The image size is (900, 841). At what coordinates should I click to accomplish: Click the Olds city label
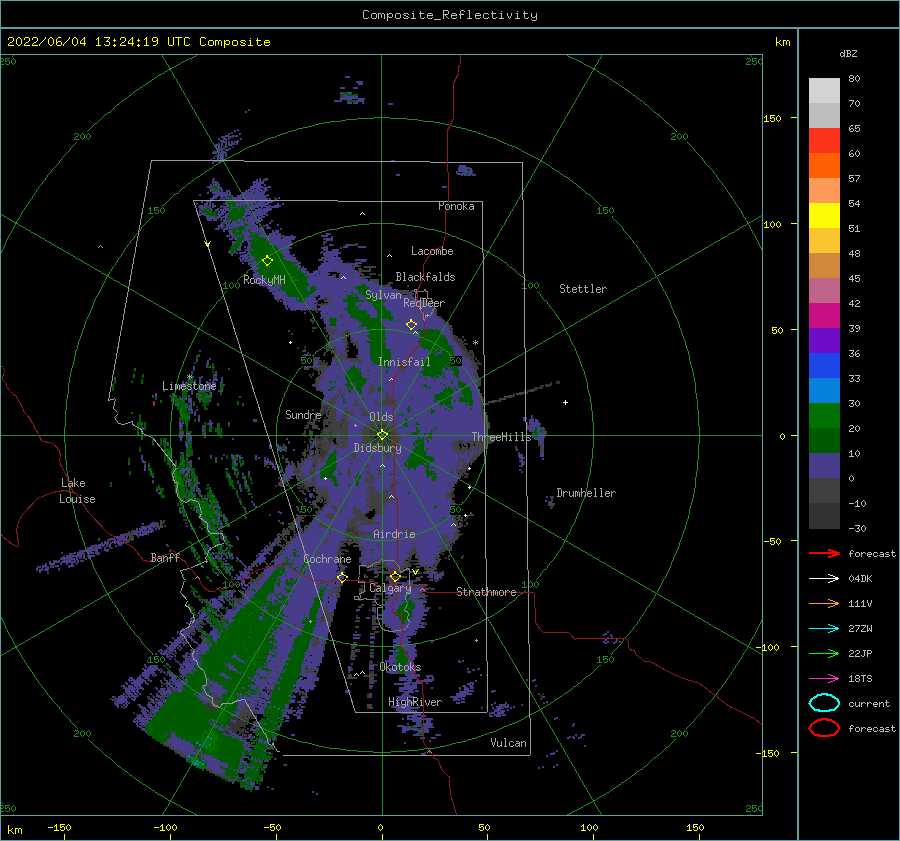click(381, 417)
